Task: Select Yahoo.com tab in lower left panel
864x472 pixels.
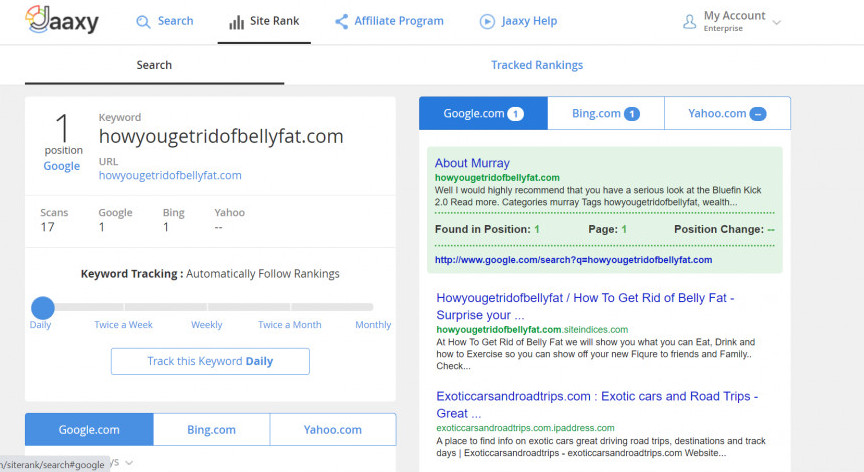Action: coord(332,430)
